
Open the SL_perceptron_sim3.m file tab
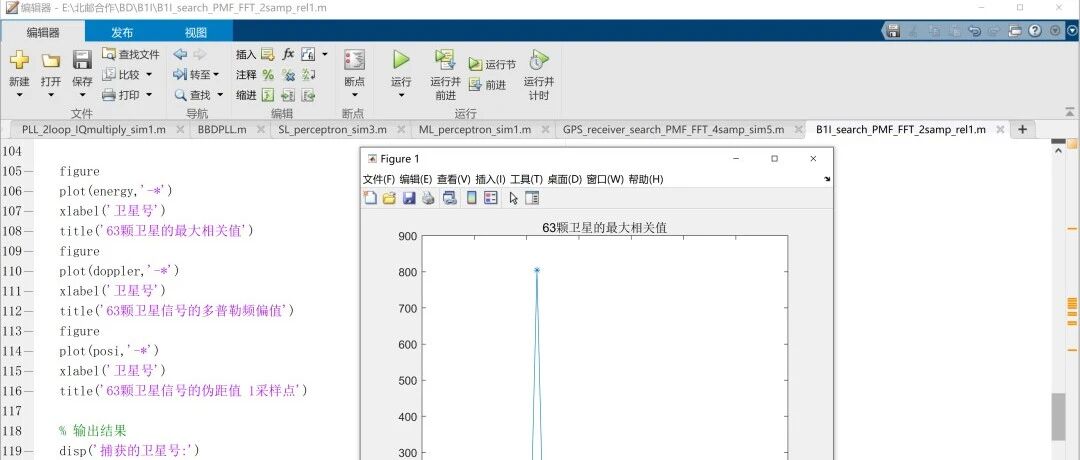[x=332, y=129]
